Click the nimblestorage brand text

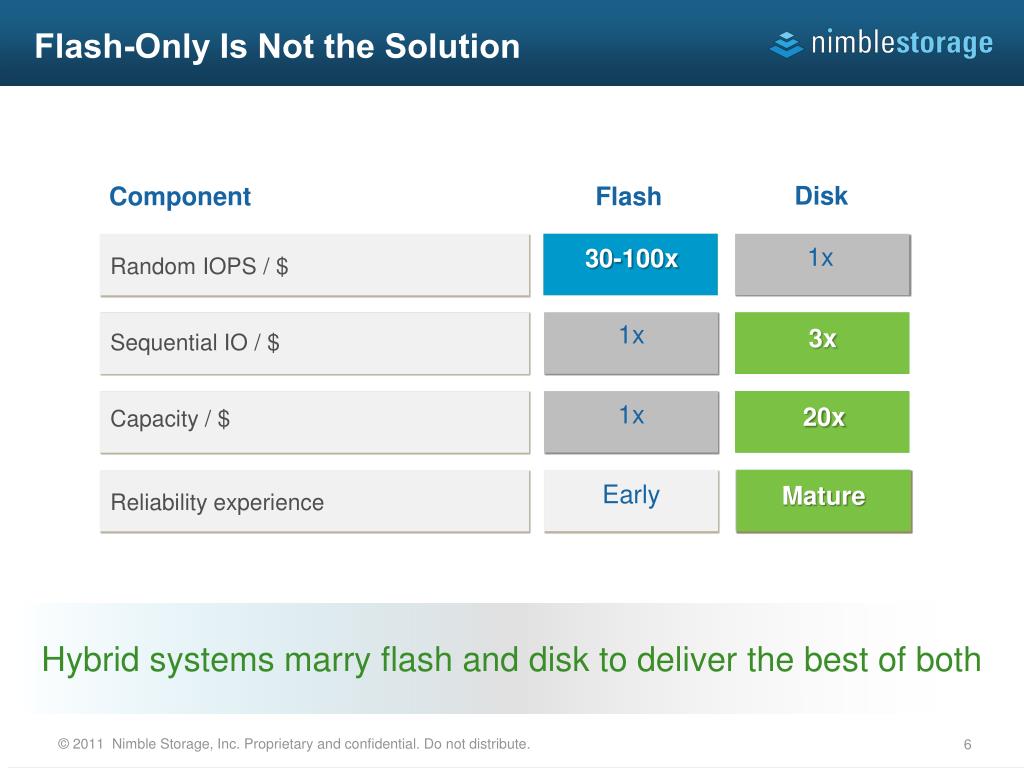[x=902, y=43]
